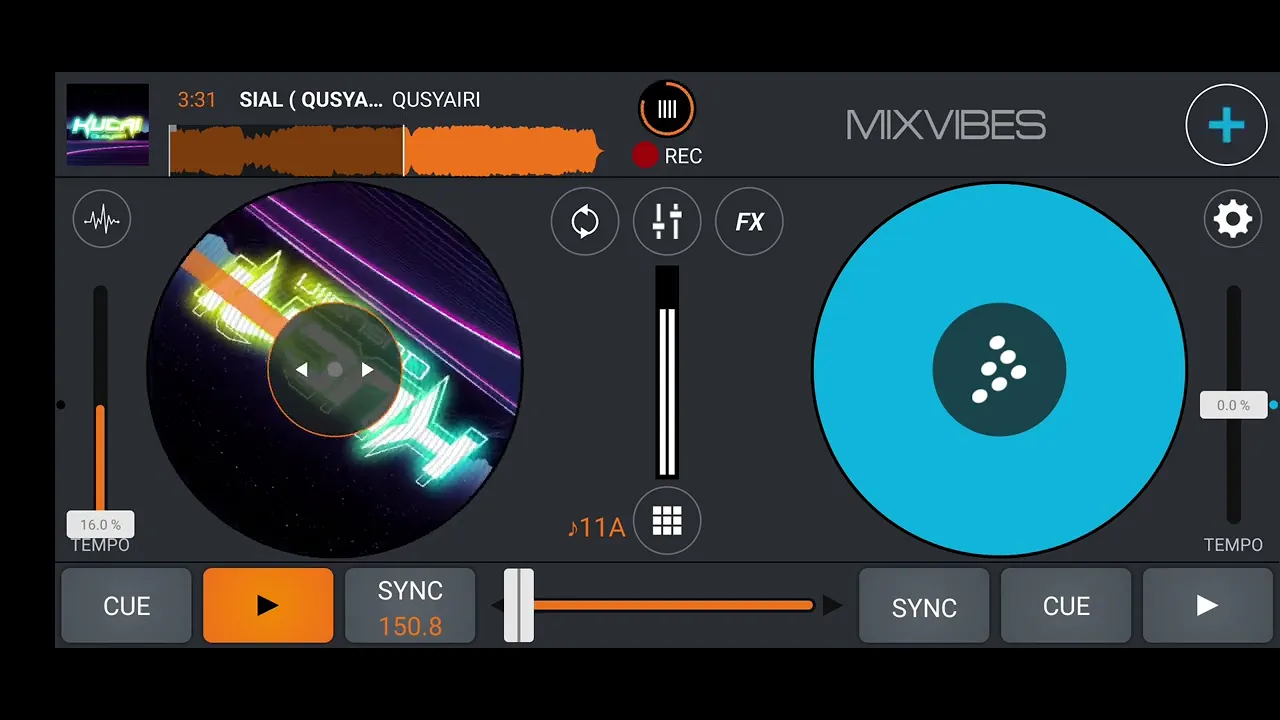Toggle left deck SYNC 150.8
Viewport: 1280px width, 720px height.
point(410,605)
